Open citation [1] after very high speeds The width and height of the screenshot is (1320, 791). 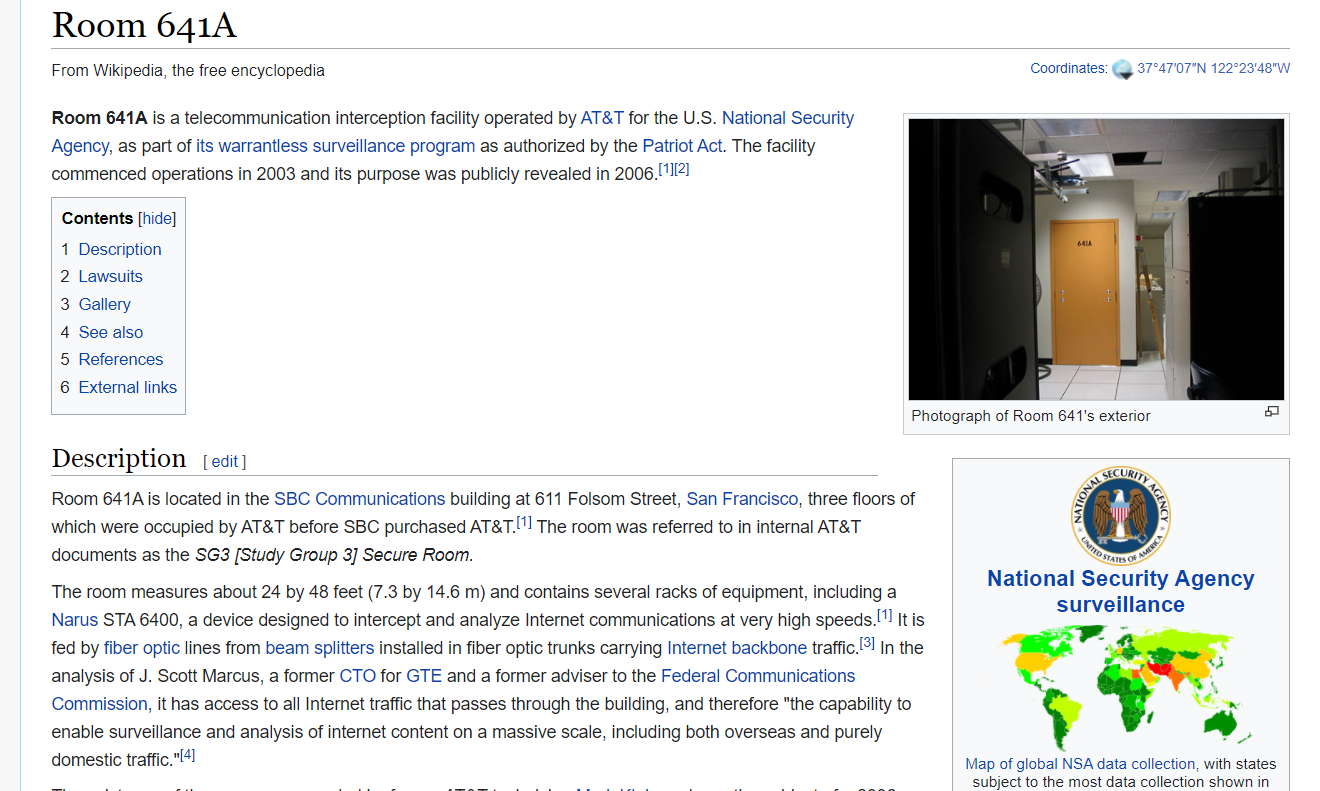tap(885, 615)
